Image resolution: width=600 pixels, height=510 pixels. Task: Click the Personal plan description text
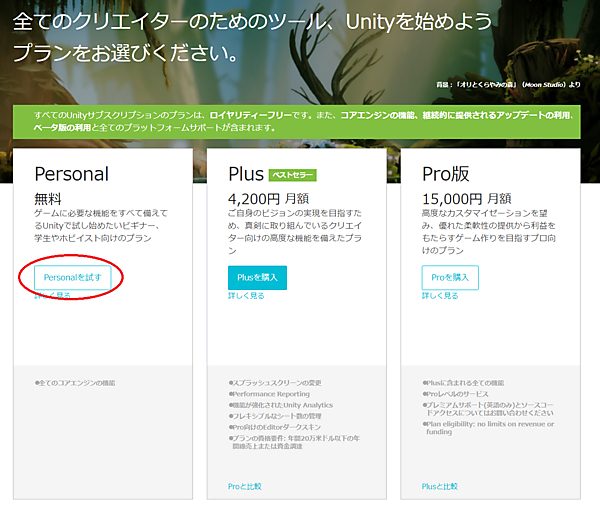tap(101, 225)
